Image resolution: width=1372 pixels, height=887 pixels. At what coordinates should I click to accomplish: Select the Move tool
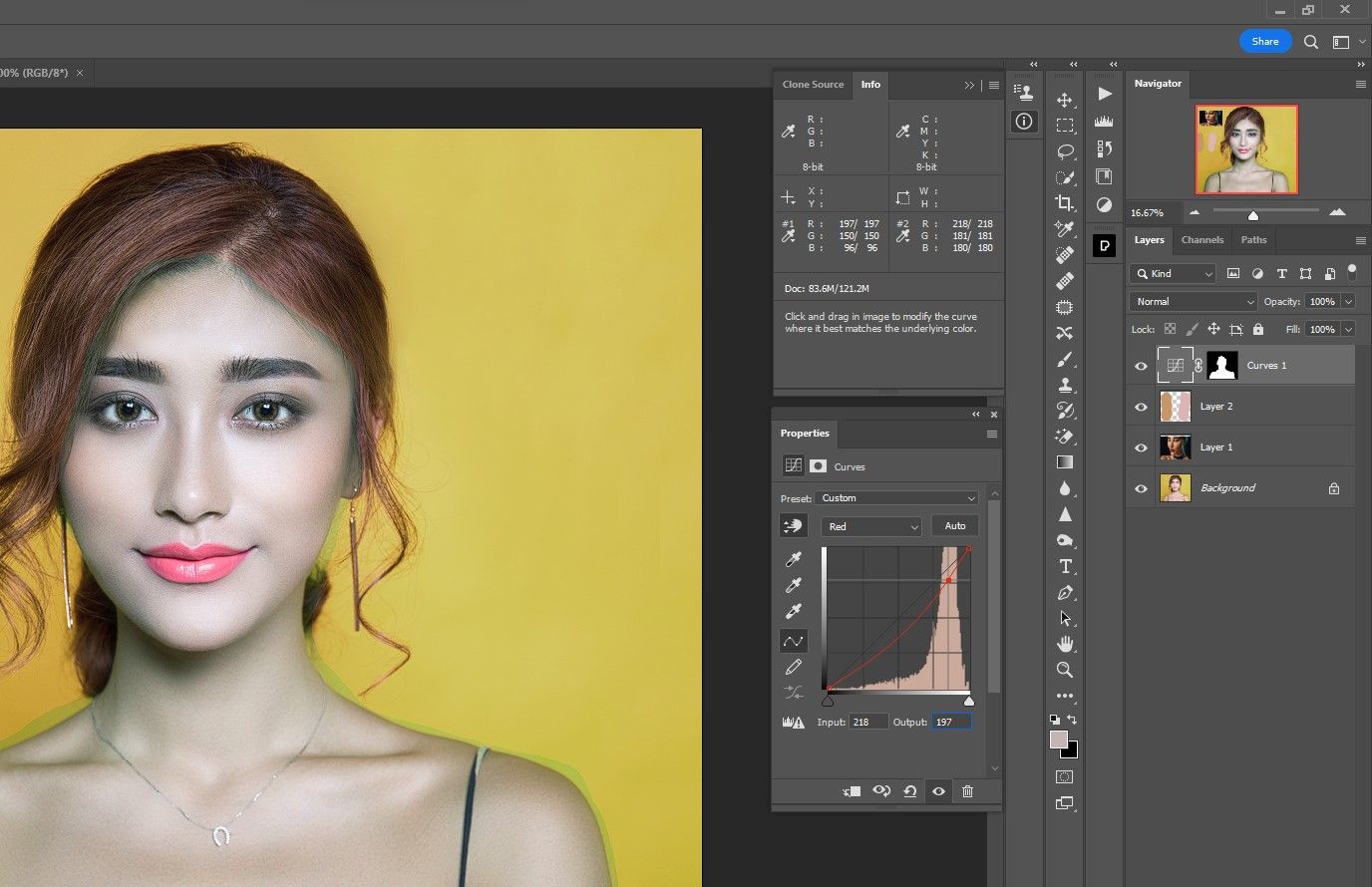click(1065, 100)
